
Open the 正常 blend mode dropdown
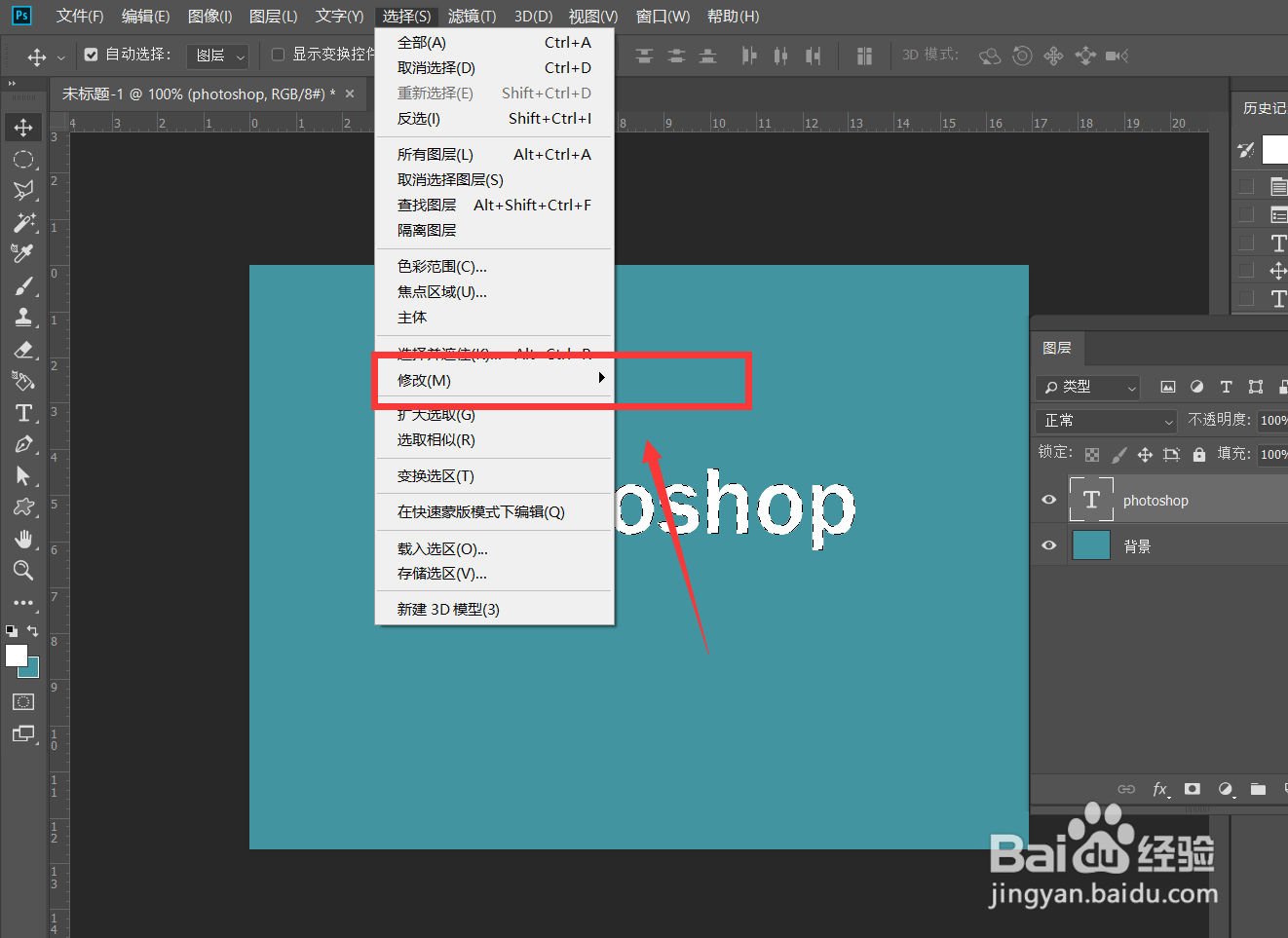click(x=1107, y=421)
